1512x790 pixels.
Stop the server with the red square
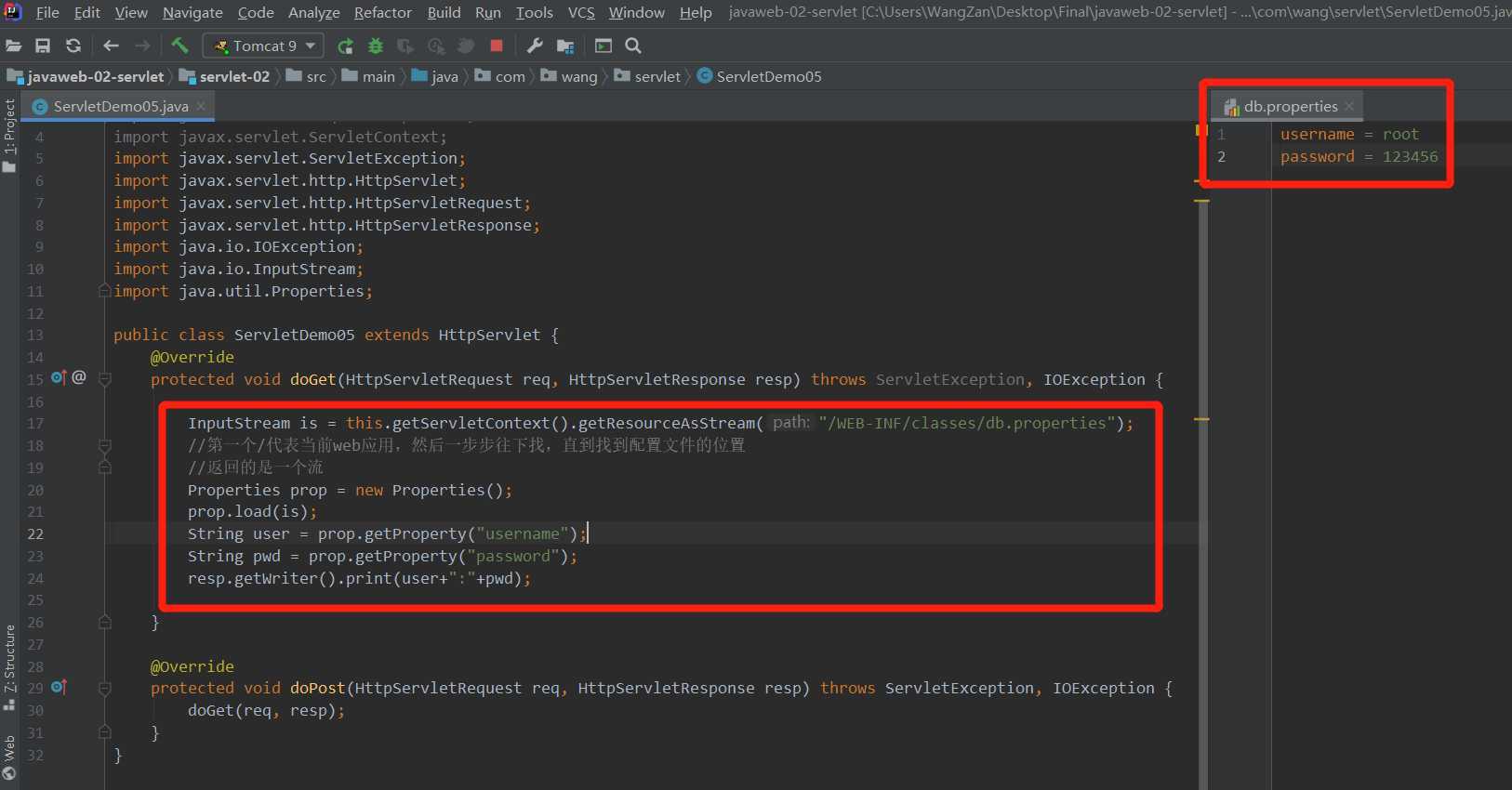tap(497, 46)
